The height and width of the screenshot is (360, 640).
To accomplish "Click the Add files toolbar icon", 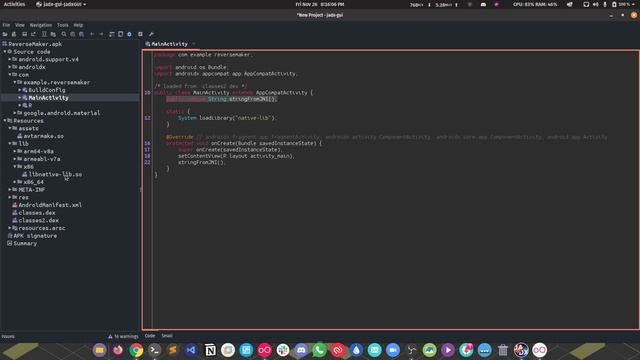I will click(x=14, y=34).
